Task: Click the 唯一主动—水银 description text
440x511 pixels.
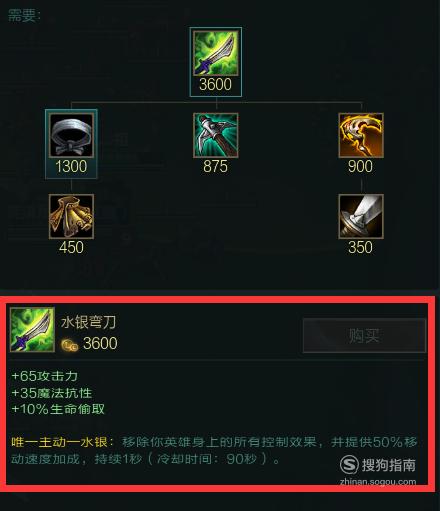Action: [x=60, y=442]
